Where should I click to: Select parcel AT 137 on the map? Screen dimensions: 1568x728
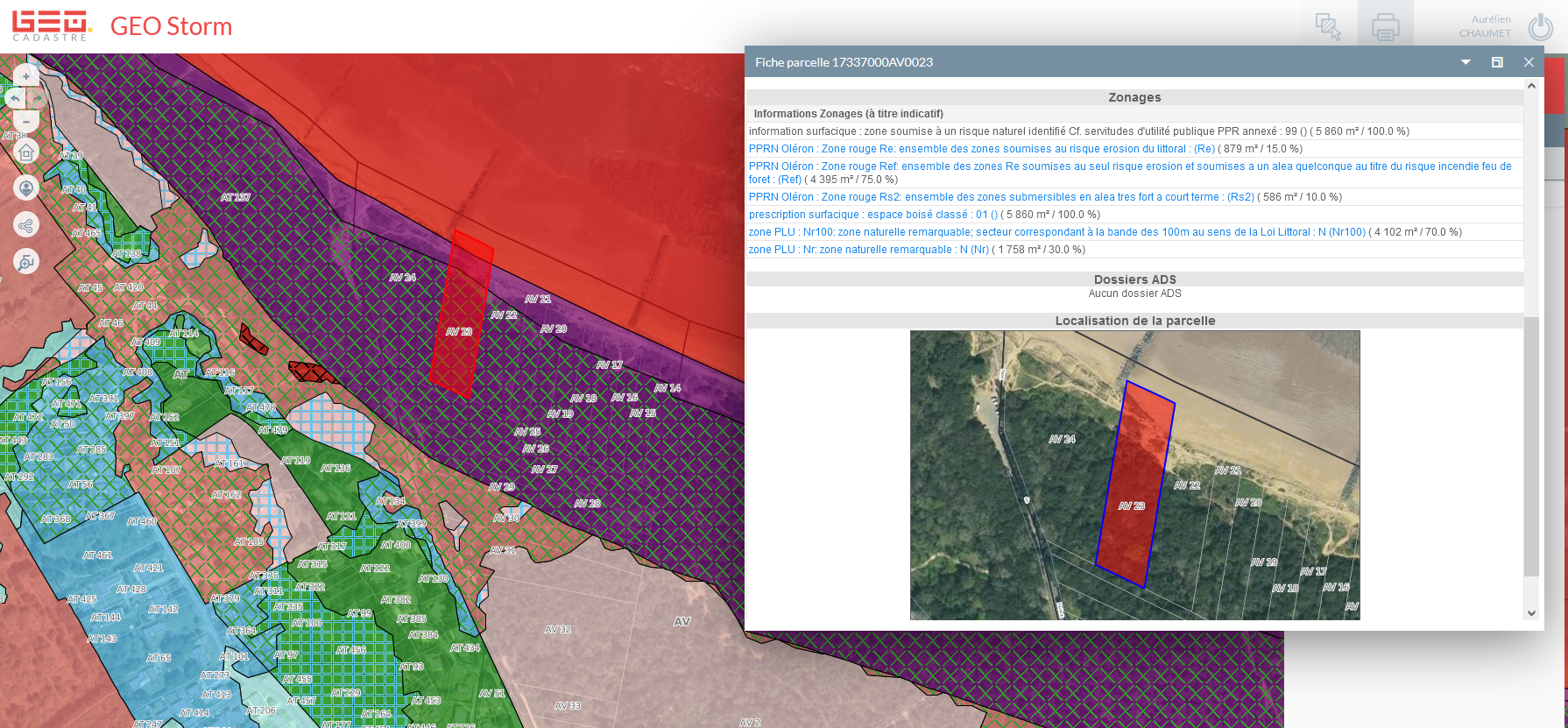click(235, 197)
